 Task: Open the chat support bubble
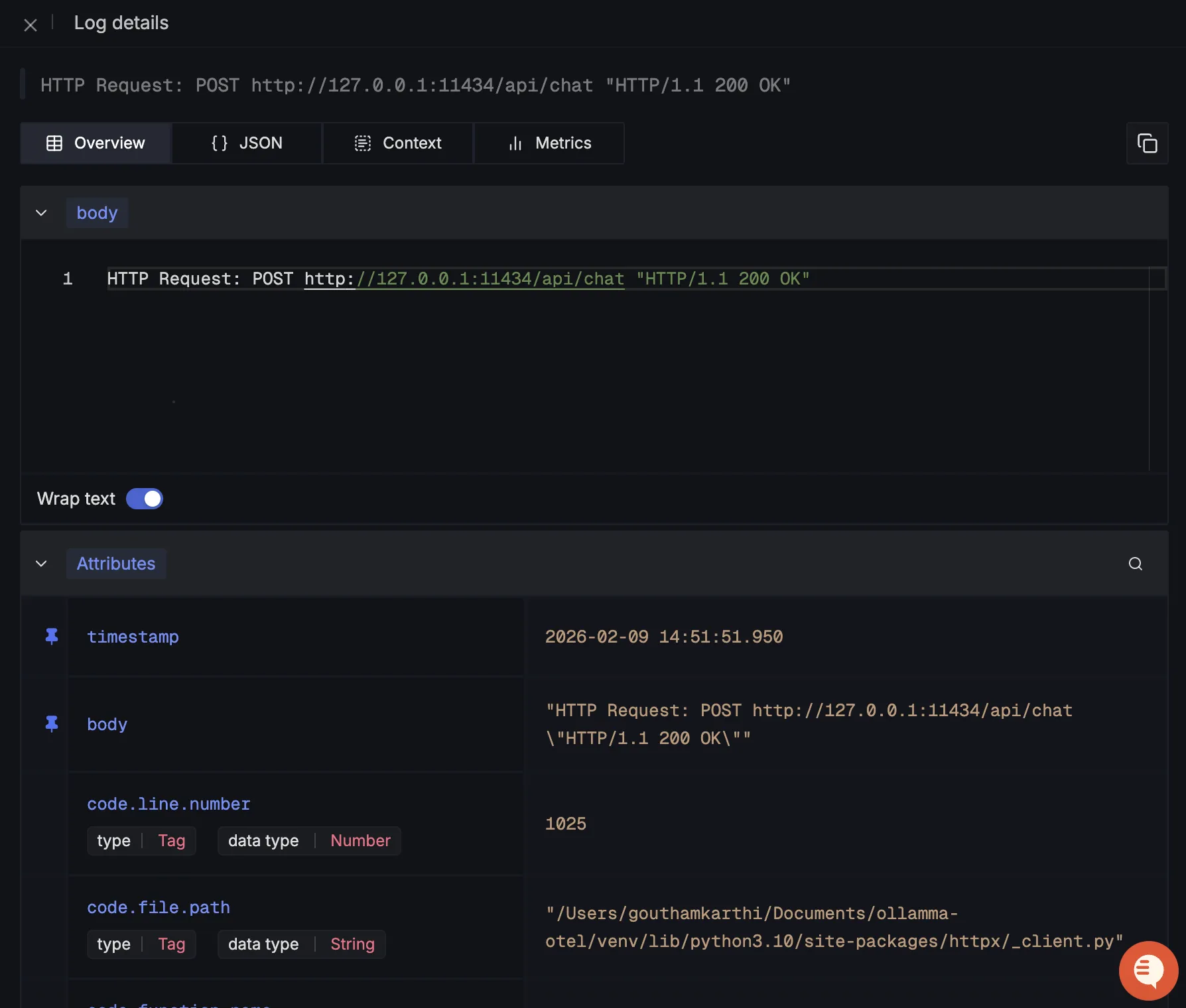click(1148, 970)
